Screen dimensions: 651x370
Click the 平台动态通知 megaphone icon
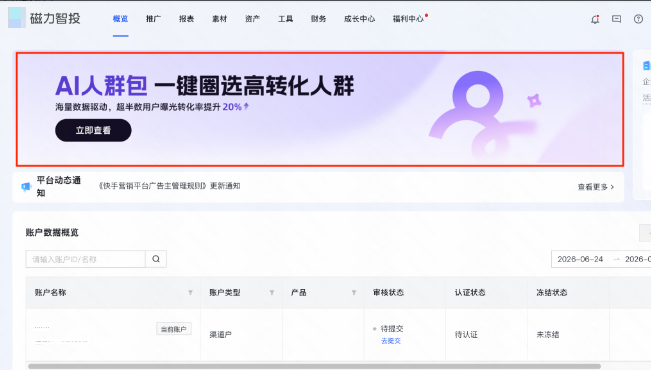[26, 187]
